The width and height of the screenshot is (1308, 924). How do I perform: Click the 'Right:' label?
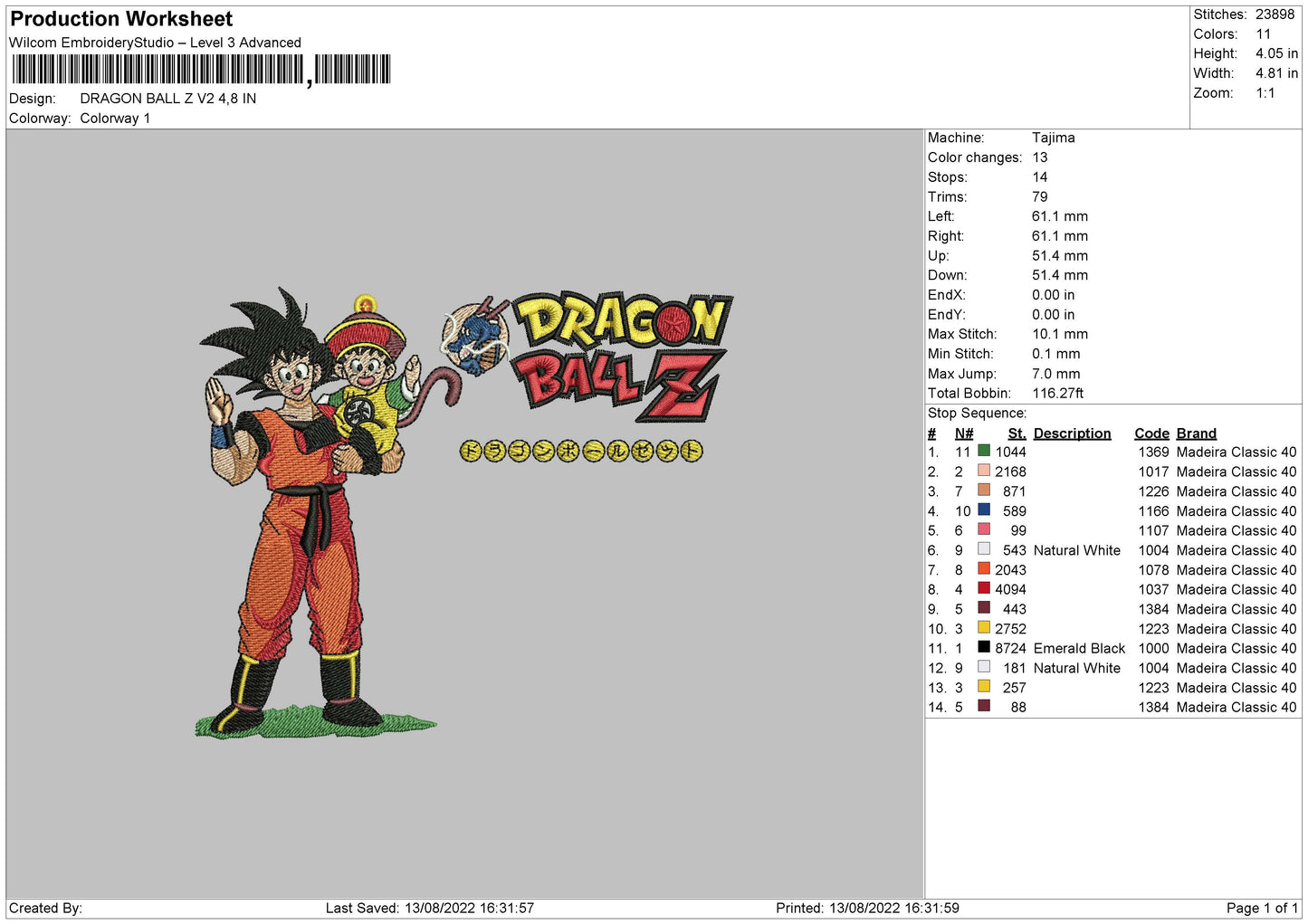pos(946,236)
